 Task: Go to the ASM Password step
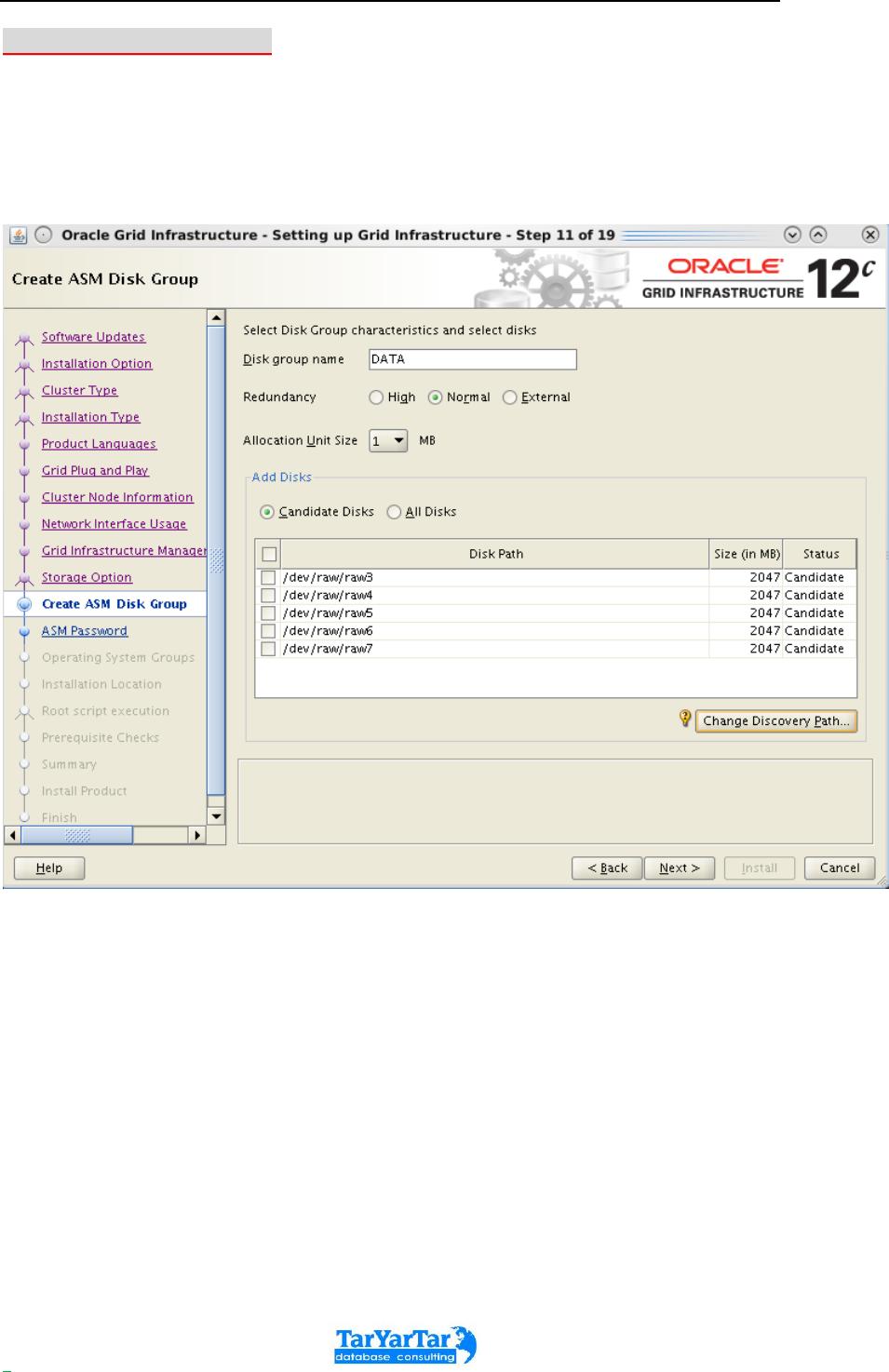(x=84, y=631)
